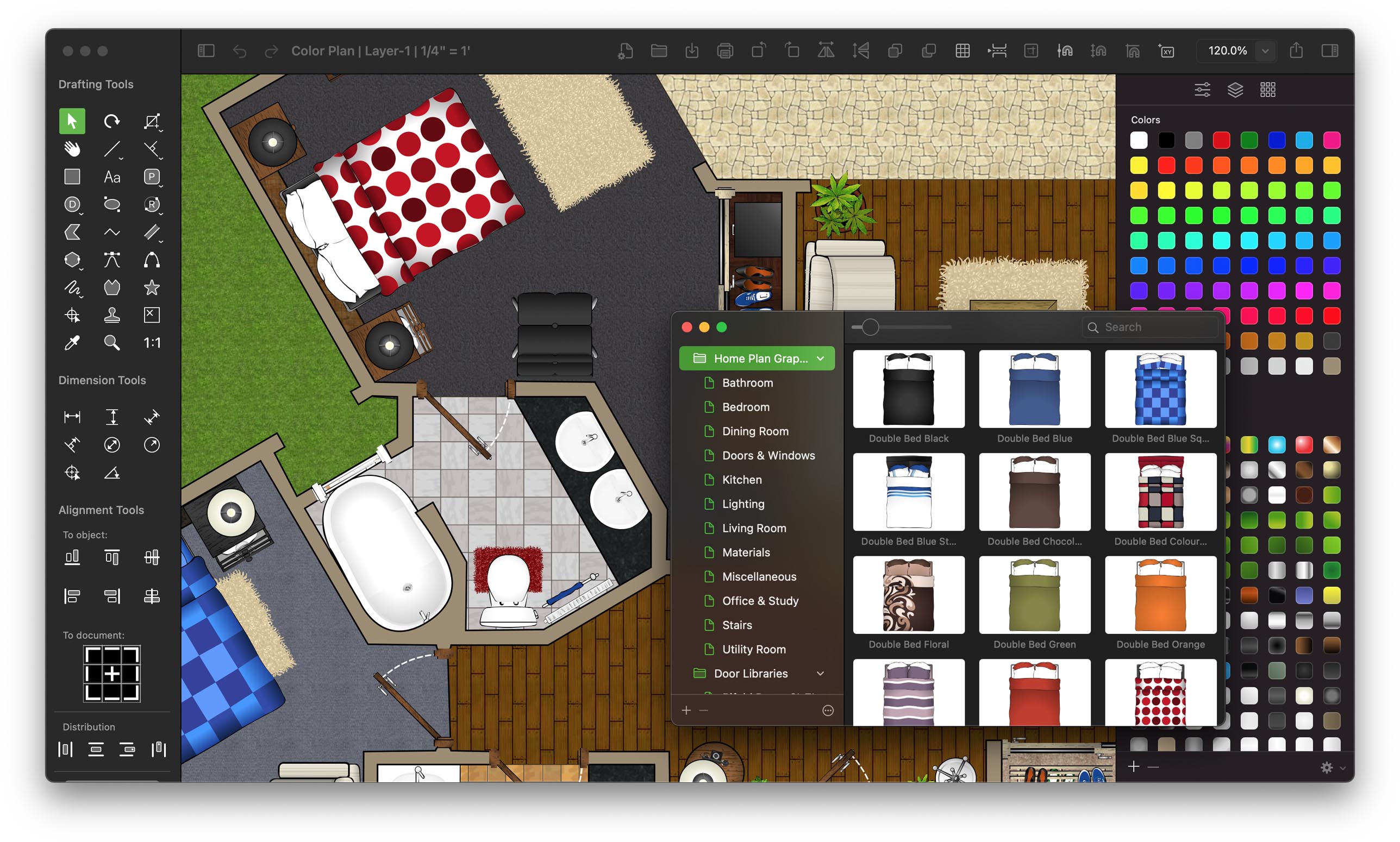Open the Bedroom category
Image resolution: width=1400 pixels, height=842 pixels.
745,407
